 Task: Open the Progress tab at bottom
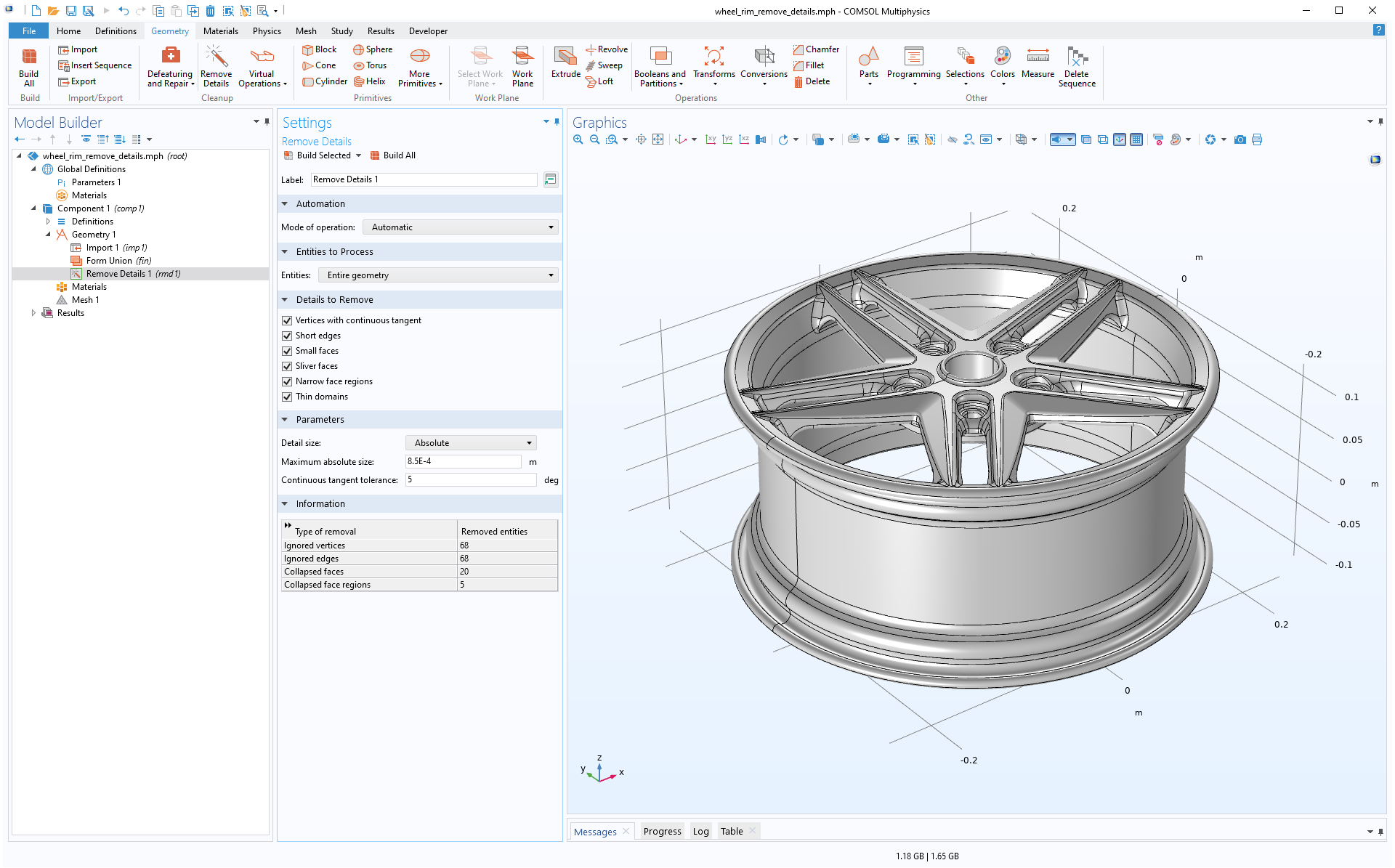point(661,831)
